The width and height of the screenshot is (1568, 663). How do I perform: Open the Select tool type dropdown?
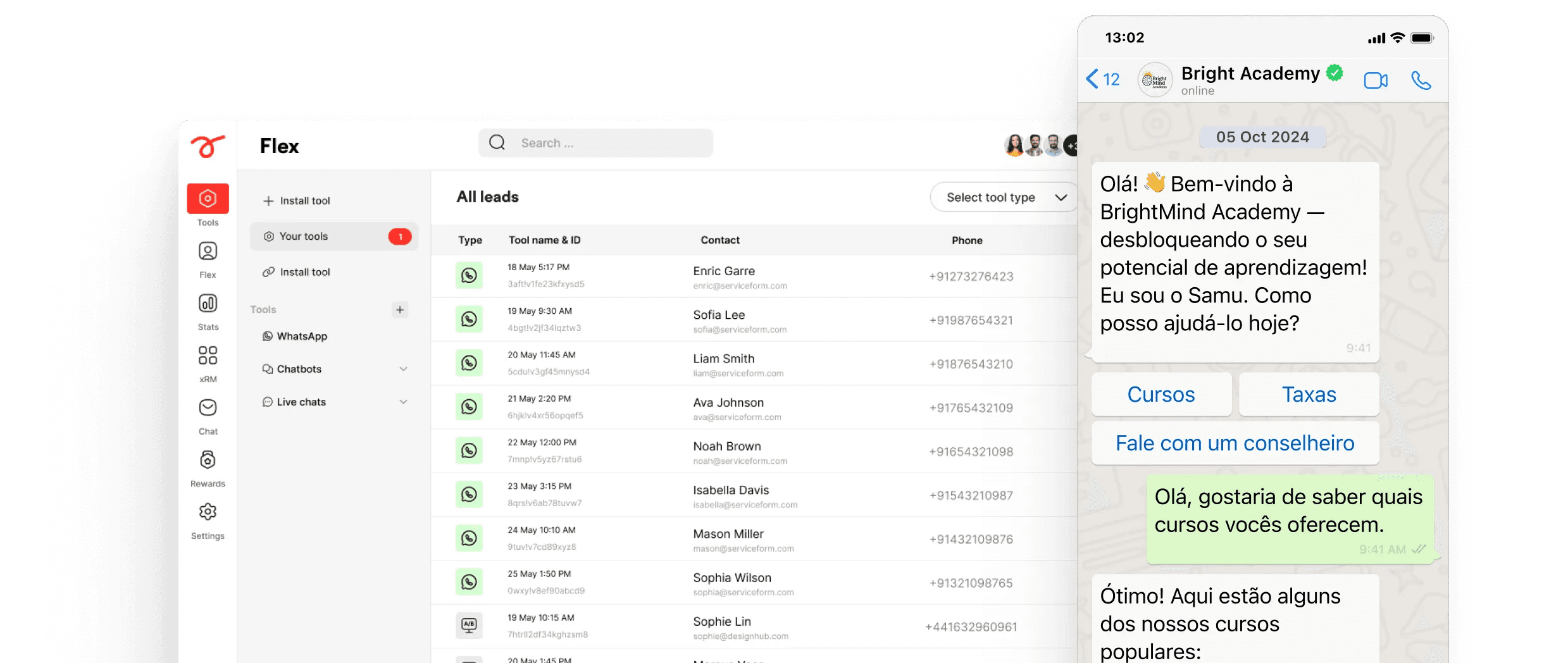(1005, 197)
